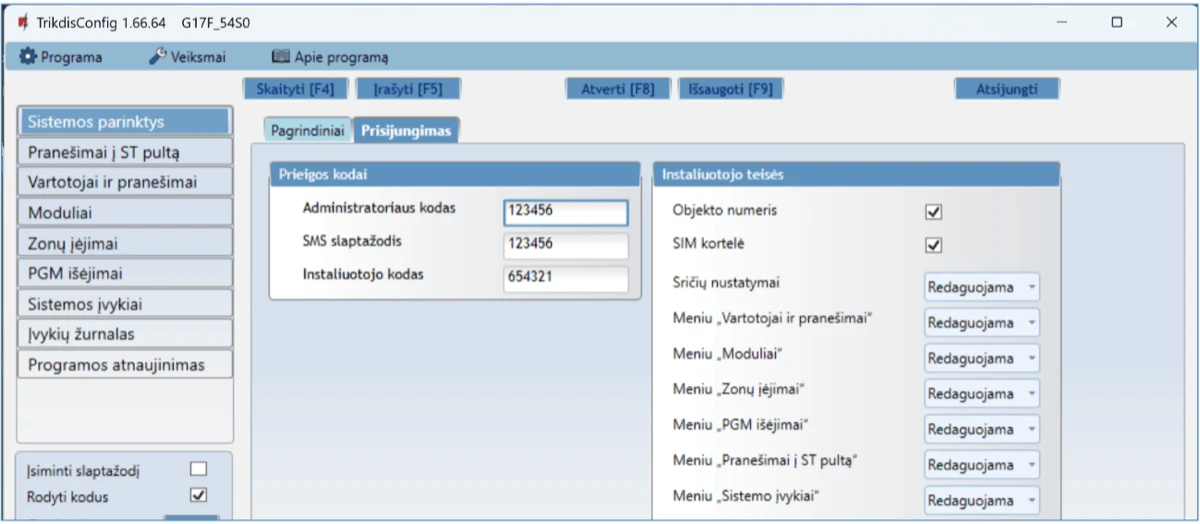This screenshot has width=1200, height=524.
Task: Expand the Sričių nustatymai dropdown
Action: pos(981,288)
